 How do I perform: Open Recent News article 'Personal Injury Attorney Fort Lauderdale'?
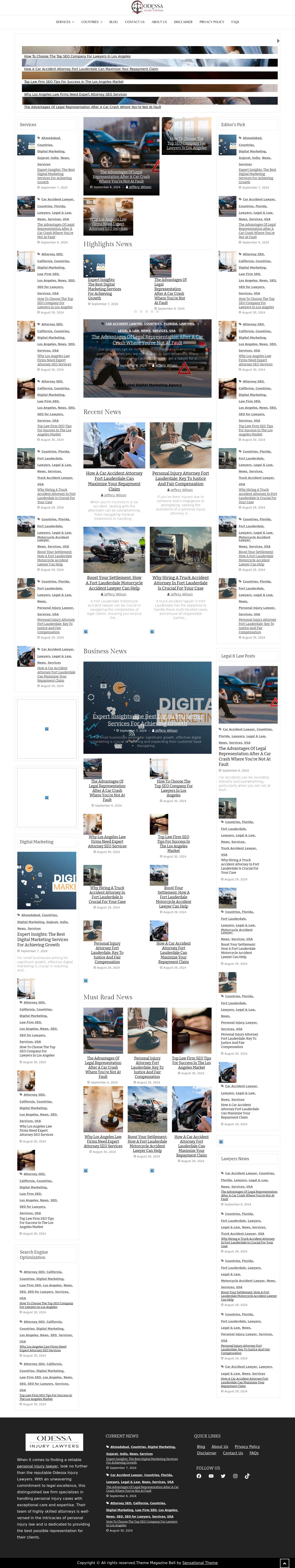[181, 478]
